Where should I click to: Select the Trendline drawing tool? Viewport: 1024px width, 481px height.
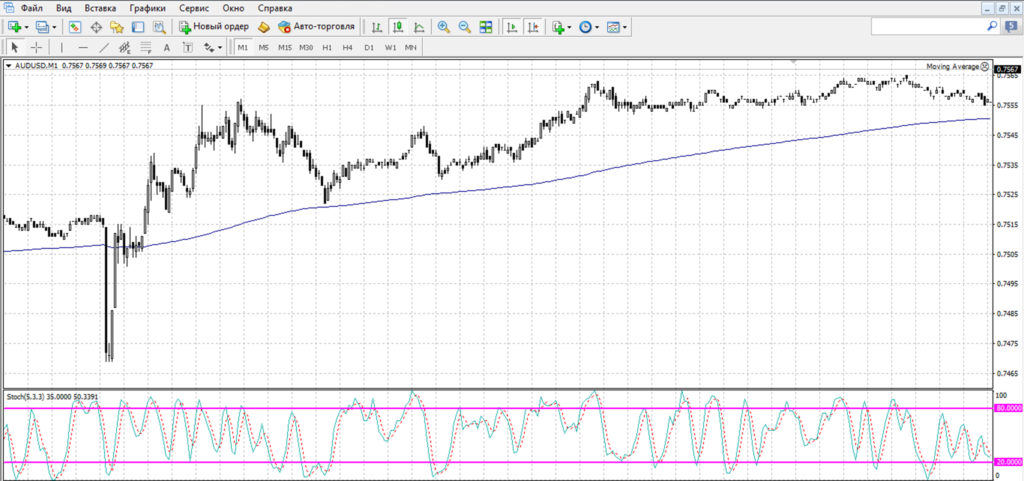104,47
